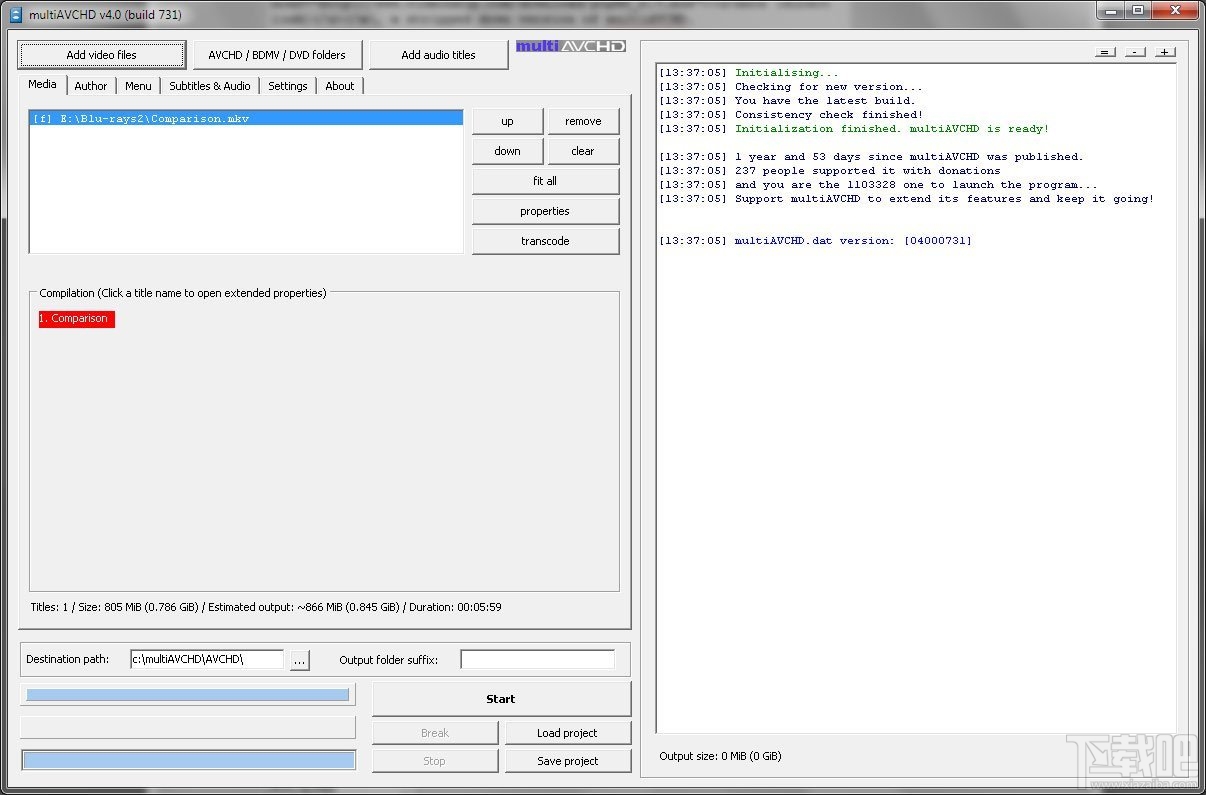
Task: Decrease log font size with - icon
Action: [x=1135, y=52]
